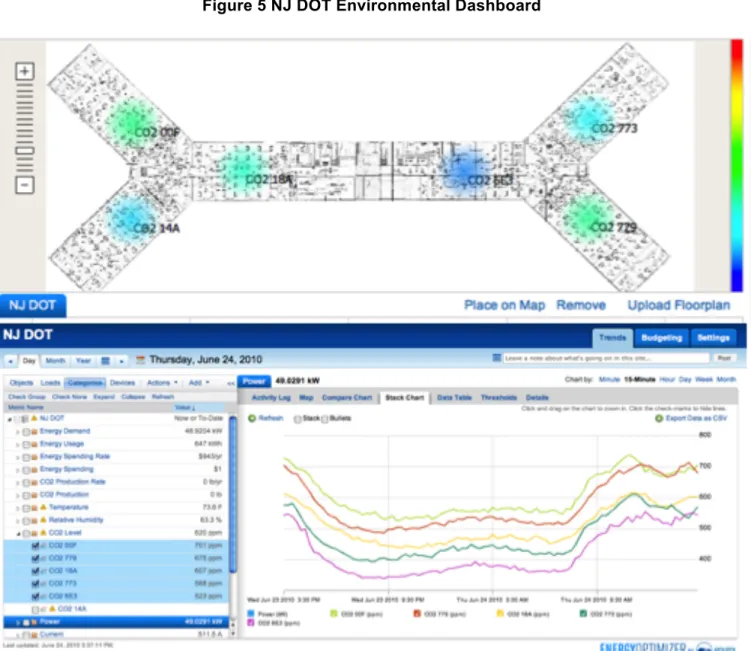
Task: Collapse the CO2 Level tree node
Action: (x=18, y=533)
